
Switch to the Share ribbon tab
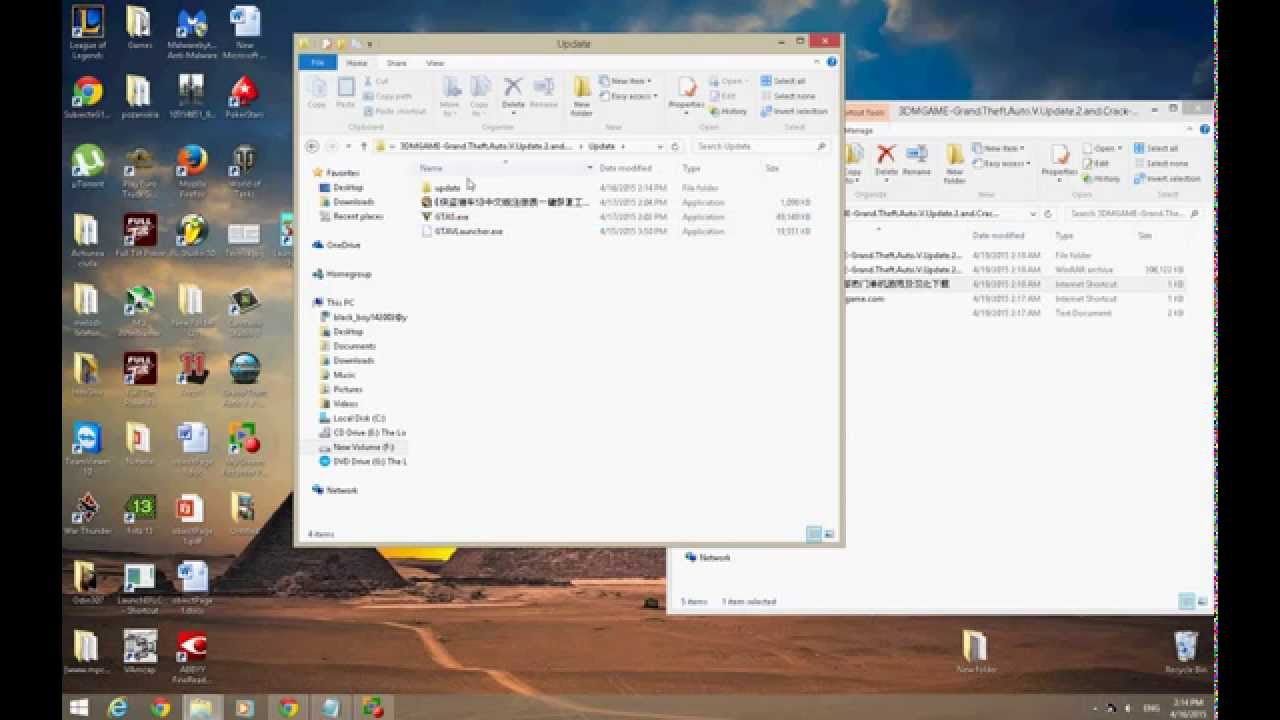[396, 63]
